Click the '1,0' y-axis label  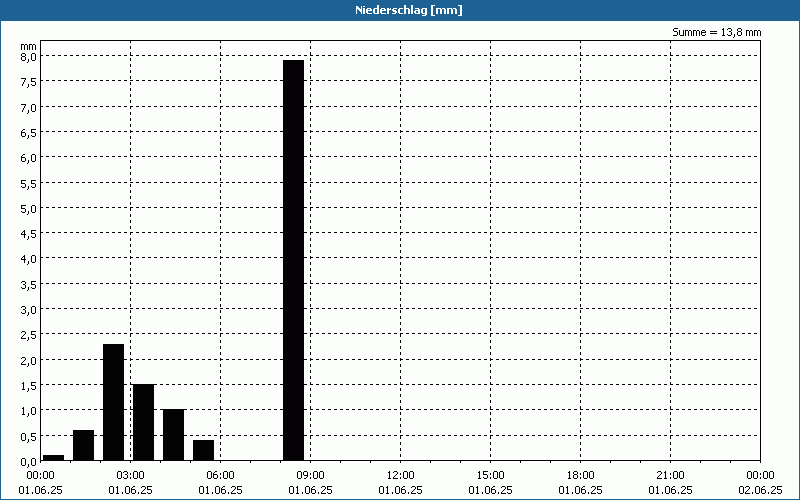tap(28, 411)
